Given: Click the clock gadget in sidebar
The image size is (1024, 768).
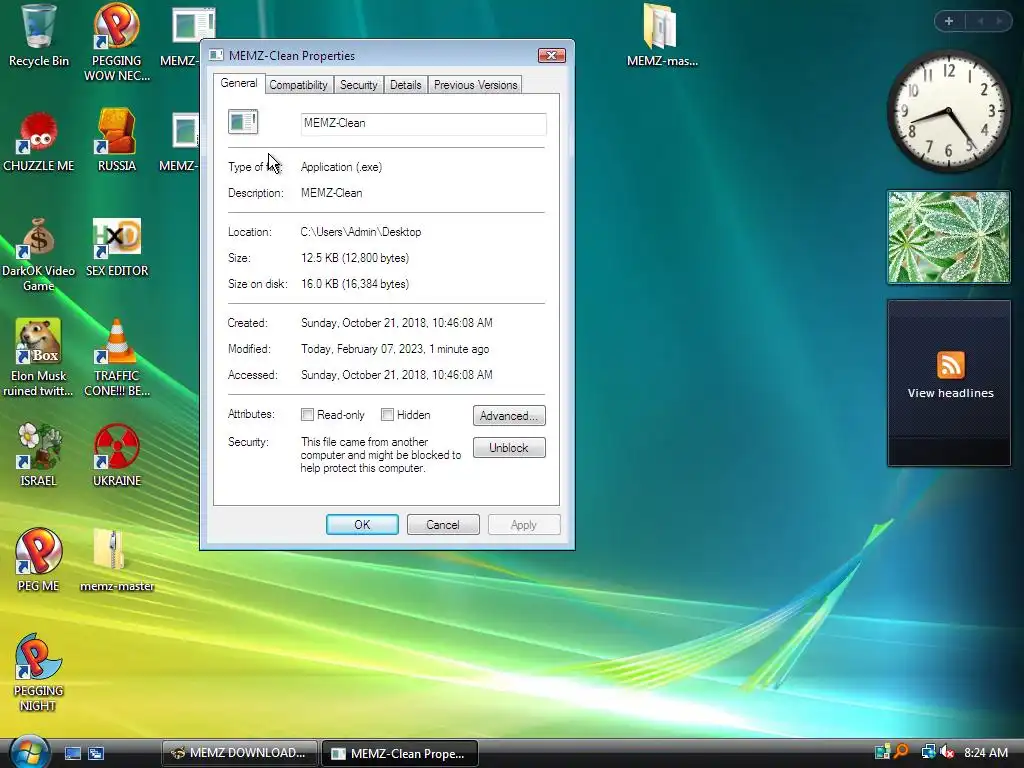Looking at the screenshot, I should point(950,112).
